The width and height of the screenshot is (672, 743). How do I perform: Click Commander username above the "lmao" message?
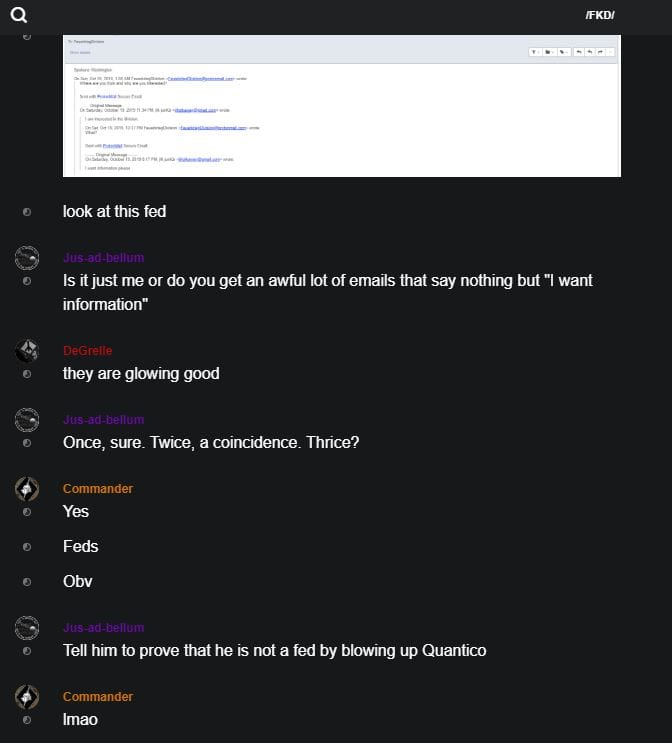tap(98, 697)
